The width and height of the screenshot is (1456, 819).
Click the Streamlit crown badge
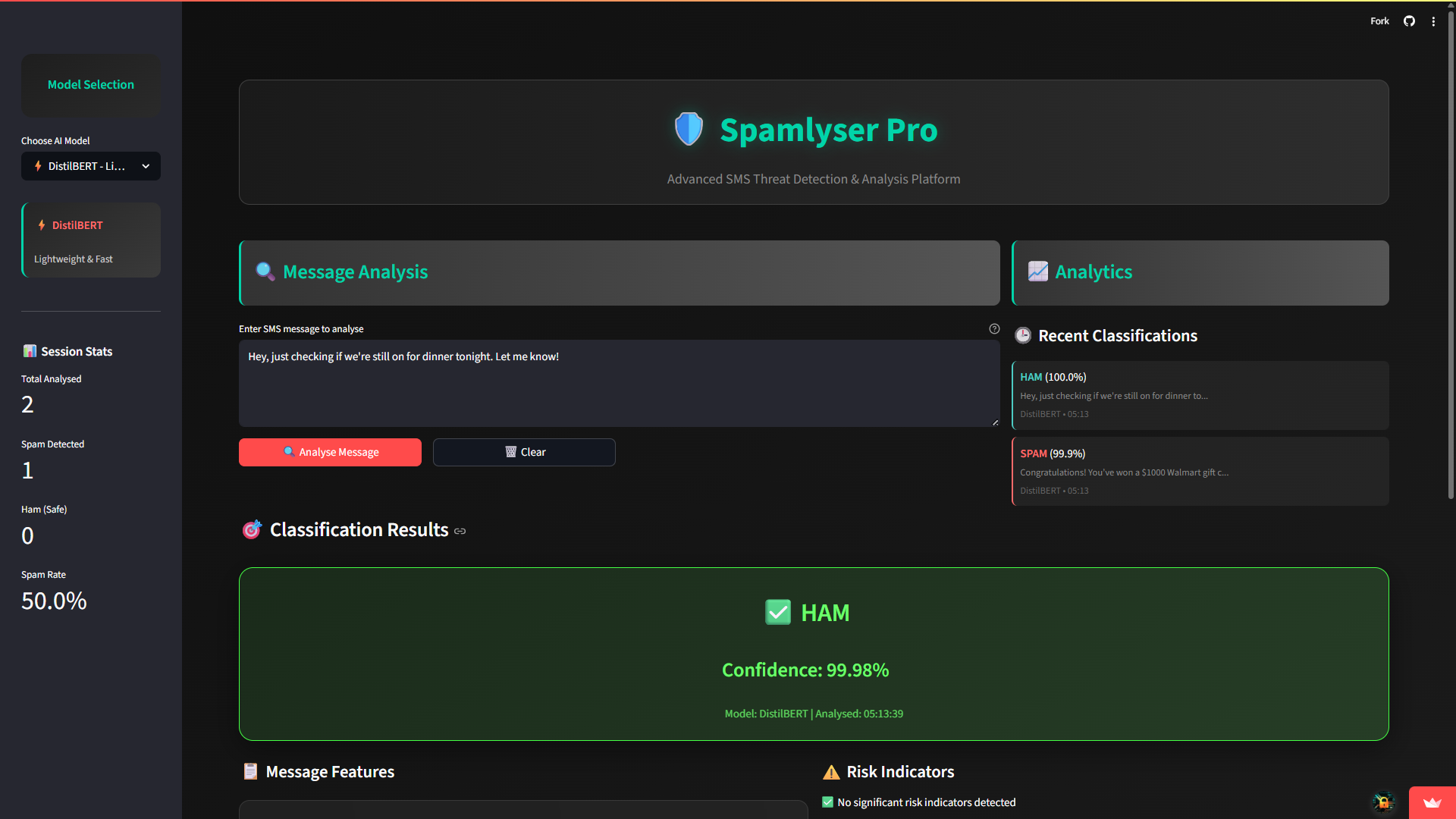tap(1432, 802)
